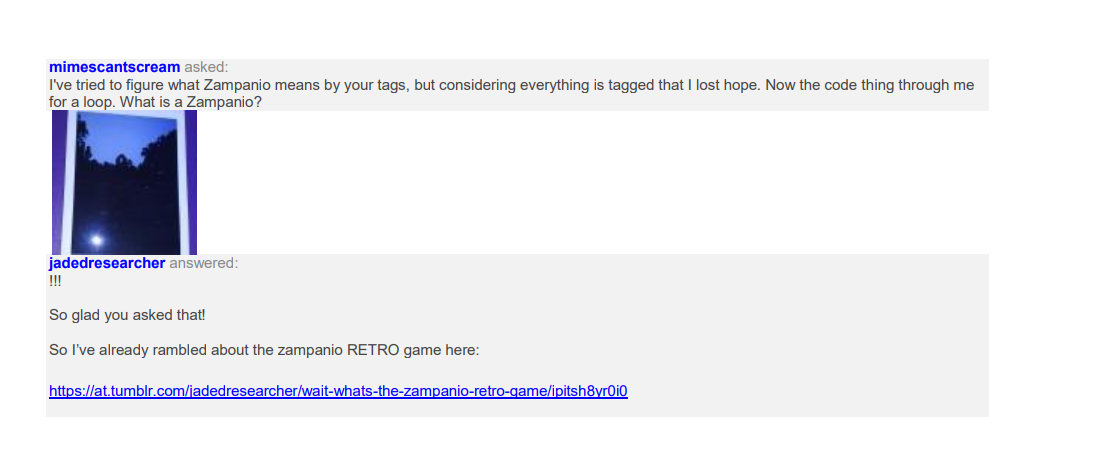
Task: Click the line starting "So I've already rambled"
Action: pos(264,350)
